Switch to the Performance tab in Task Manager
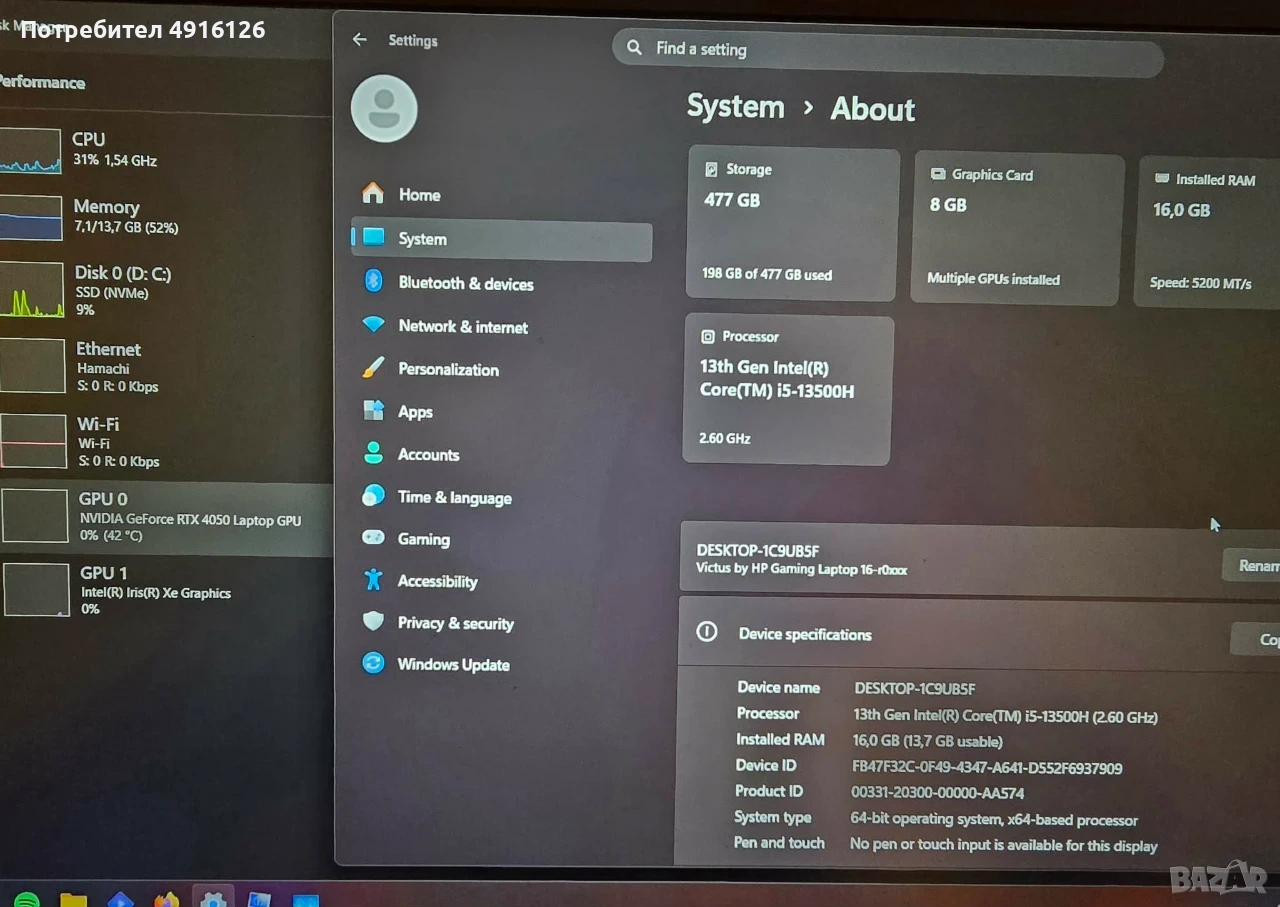 42,82
